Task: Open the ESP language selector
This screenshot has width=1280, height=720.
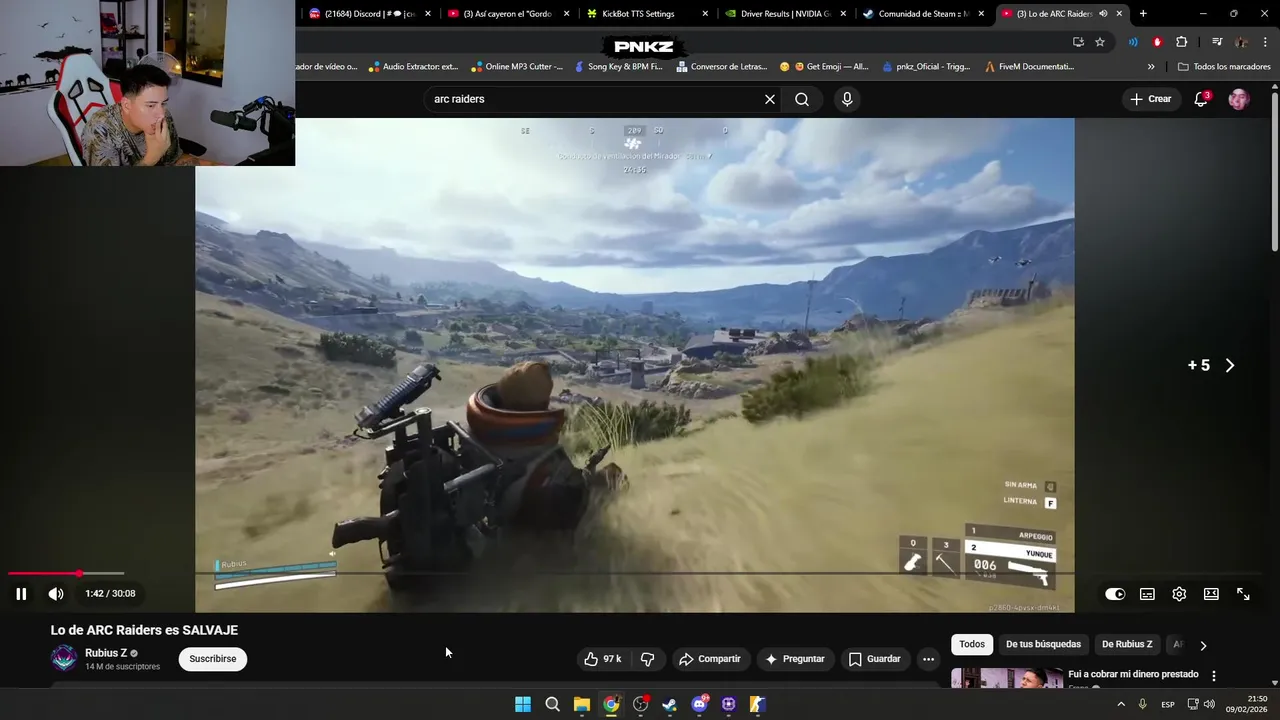Action: click(x=1168, y=704)
